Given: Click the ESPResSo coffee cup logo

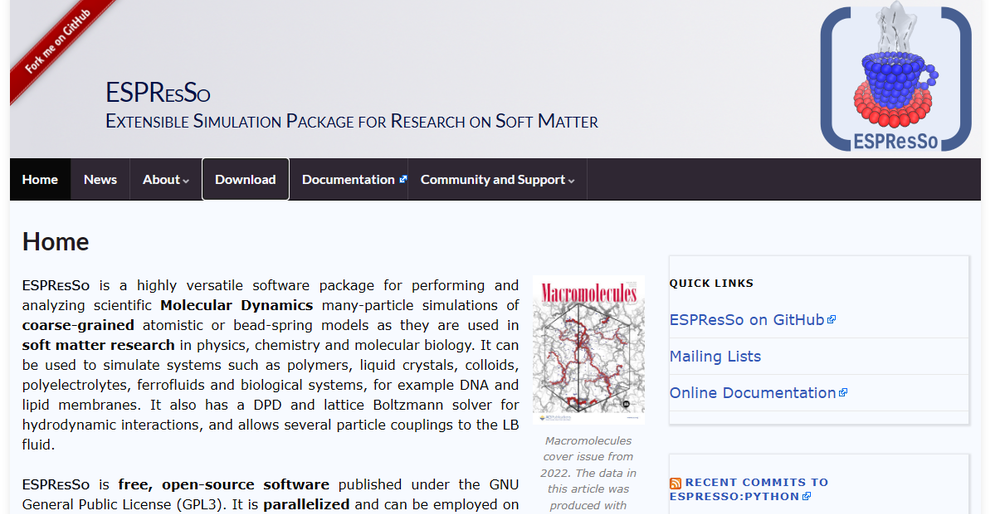Looking at the screenshot, I should pos(895,78).
